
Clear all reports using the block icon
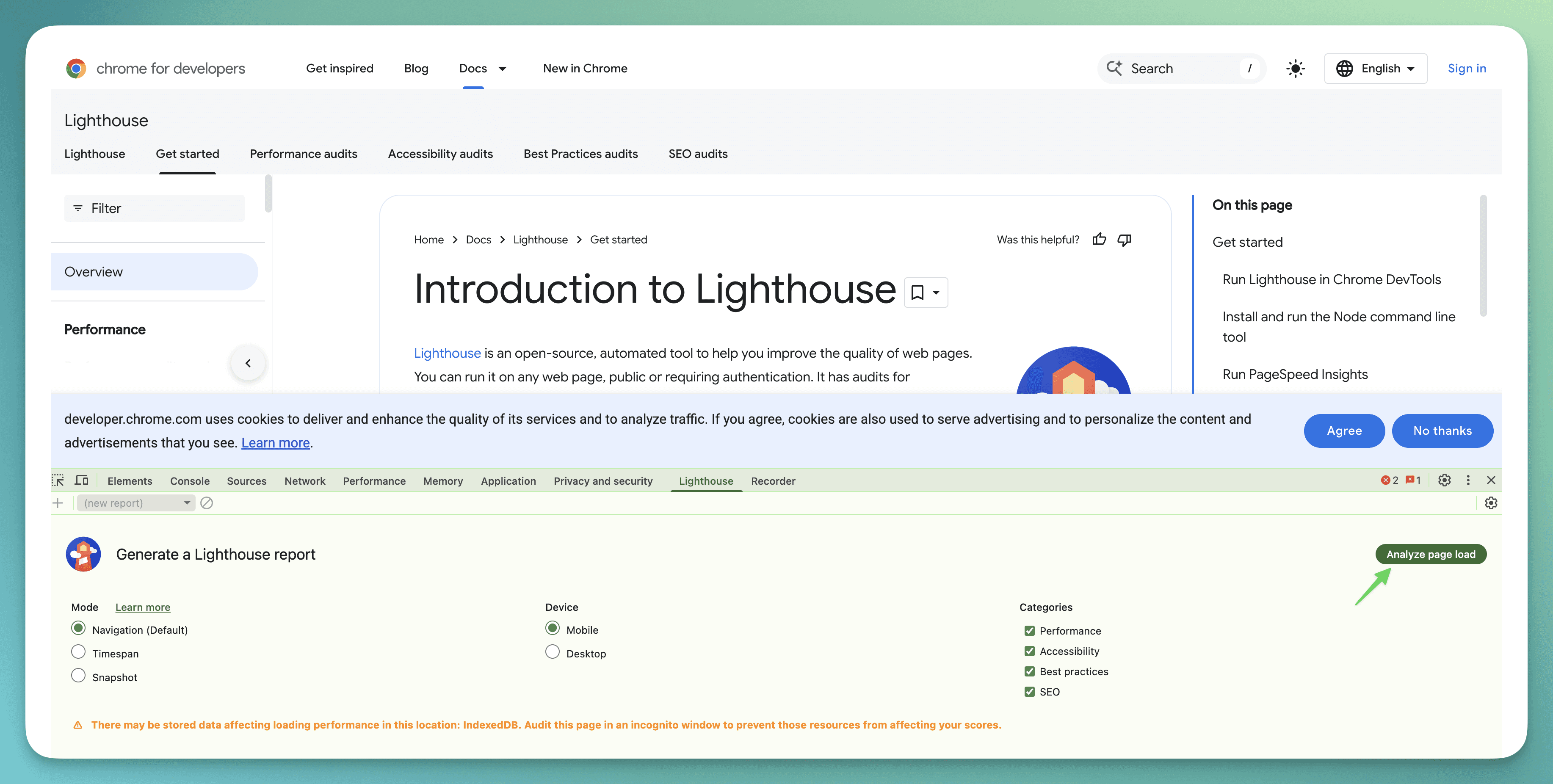point(207,502)
